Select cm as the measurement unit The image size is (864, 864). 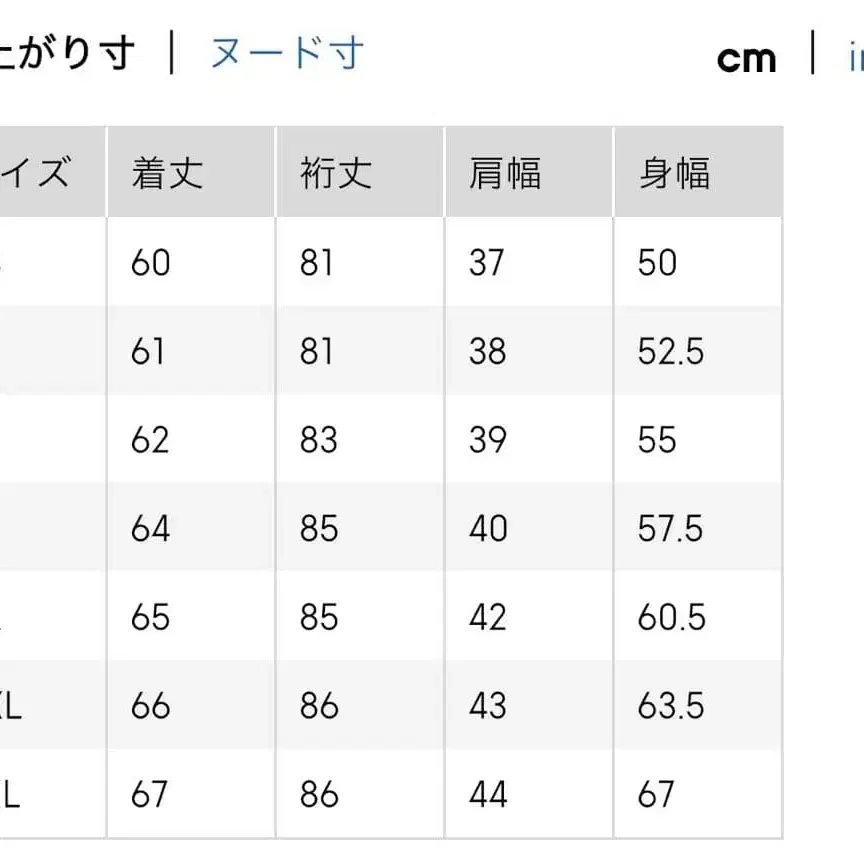pyautogui.click(x=747, y=58)
